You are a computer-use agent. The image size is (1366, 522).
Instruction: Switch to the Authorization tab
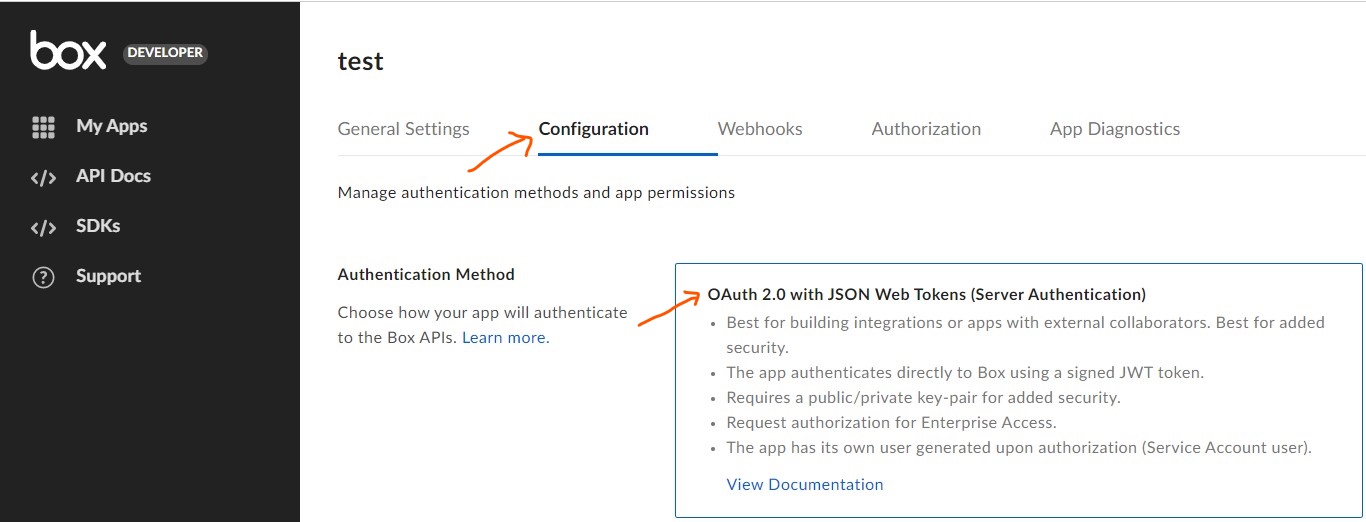926,129
